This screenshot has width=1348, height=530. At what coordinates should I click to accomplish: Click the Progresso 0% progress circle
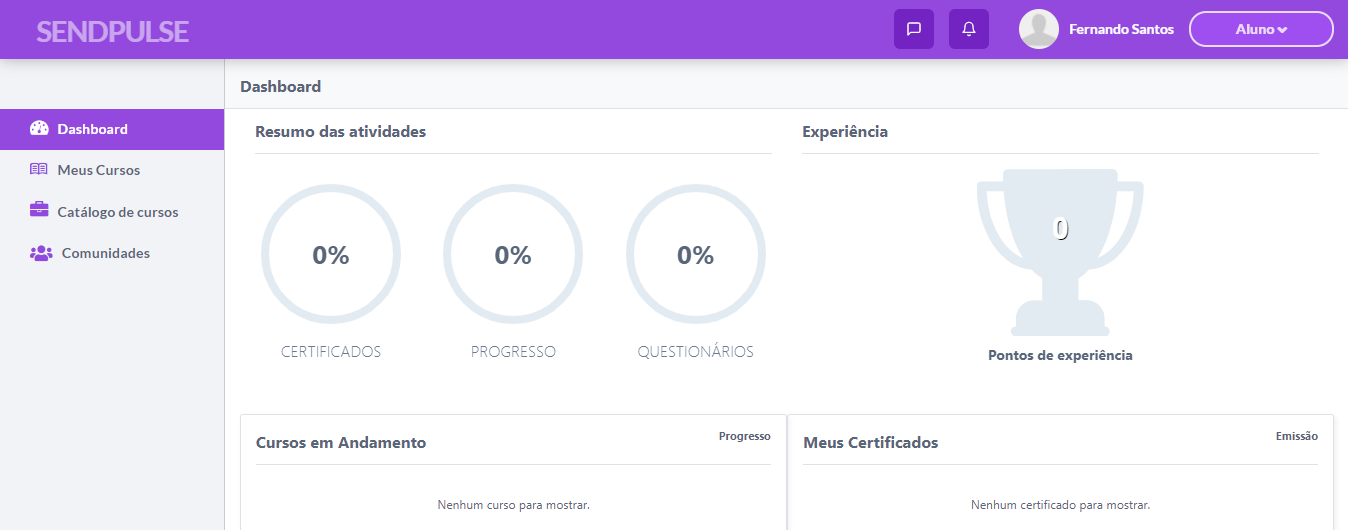tap(513, 255)
